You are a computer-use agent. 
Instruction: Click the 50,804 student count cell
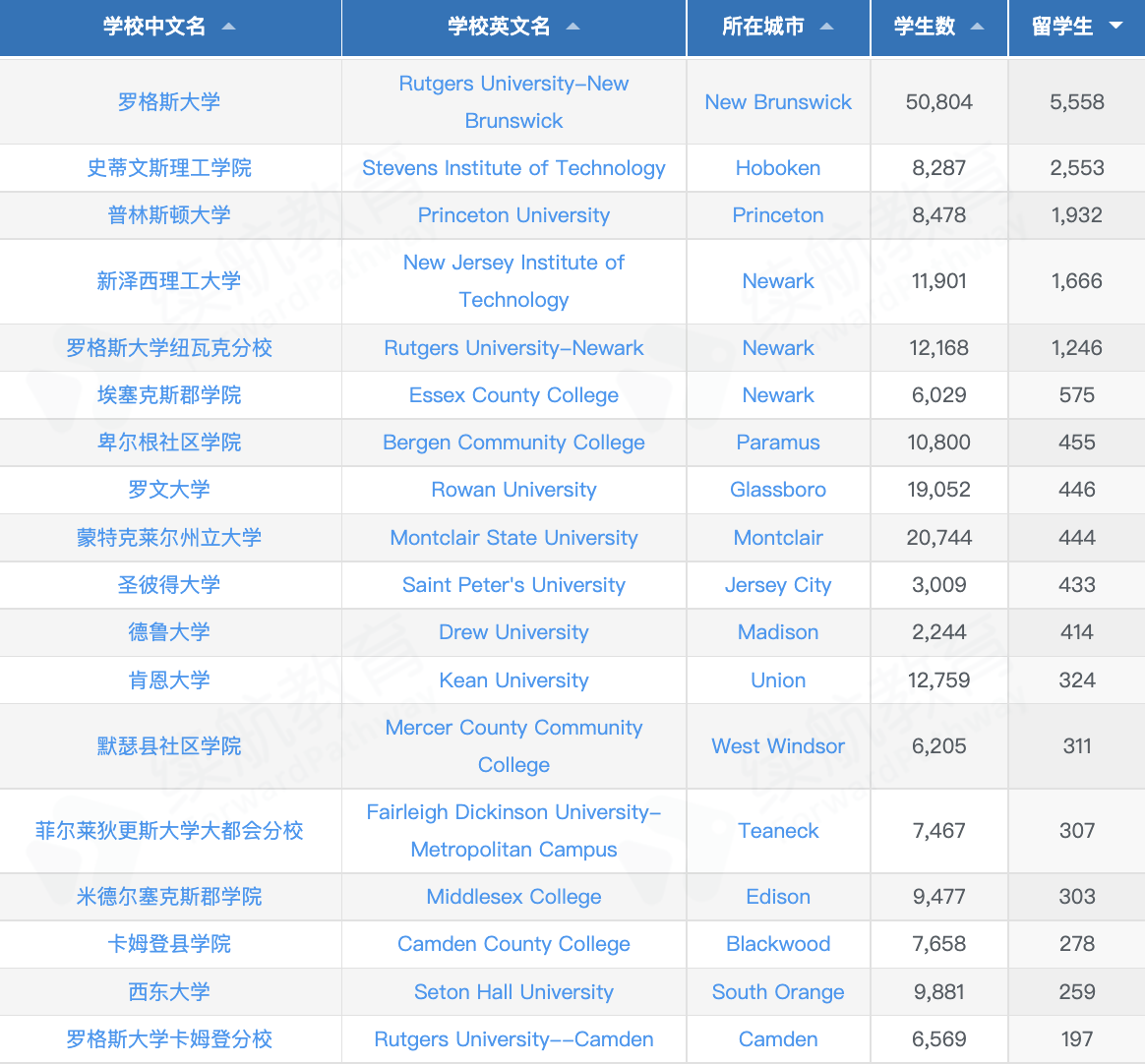click(x=938, y=102)
